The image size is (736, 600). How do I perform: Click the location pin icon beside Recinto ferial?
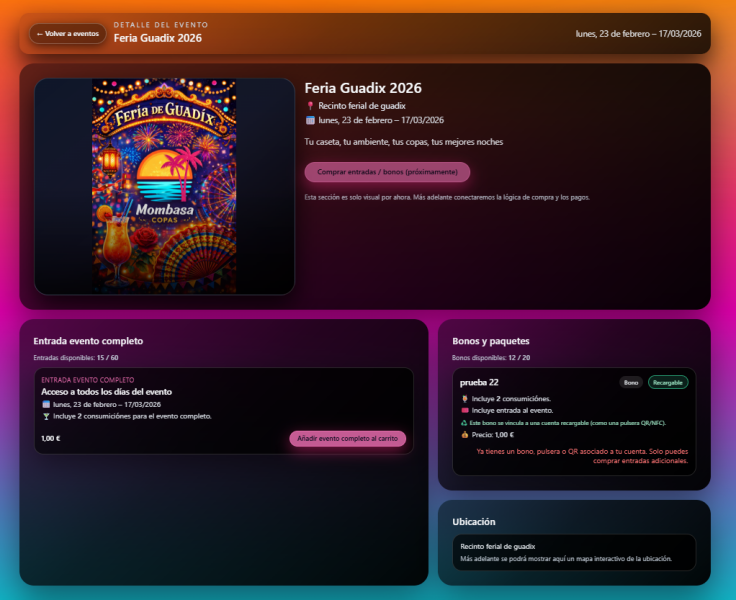[x=310, y=106]
